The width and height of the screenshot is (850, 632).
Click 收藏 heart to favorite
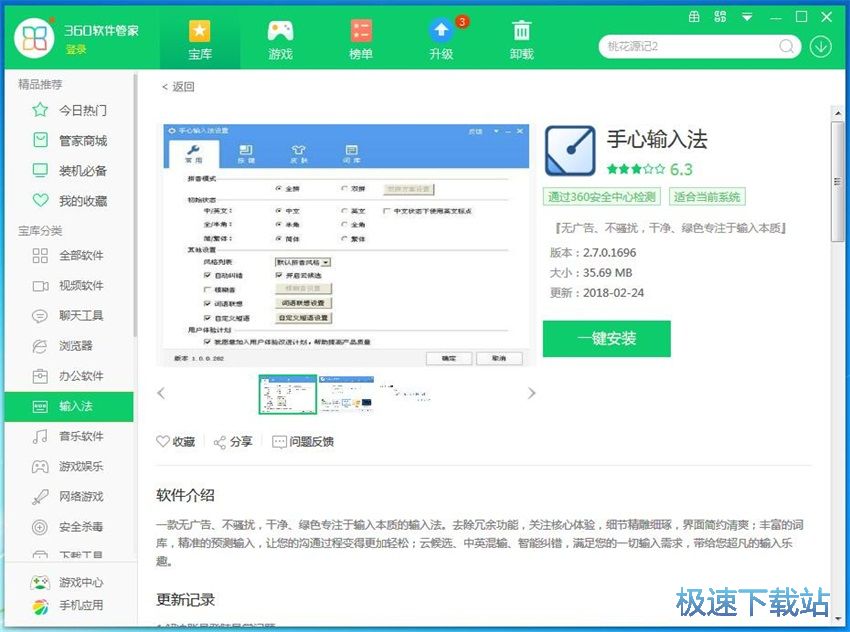click(x=176, y=442)
